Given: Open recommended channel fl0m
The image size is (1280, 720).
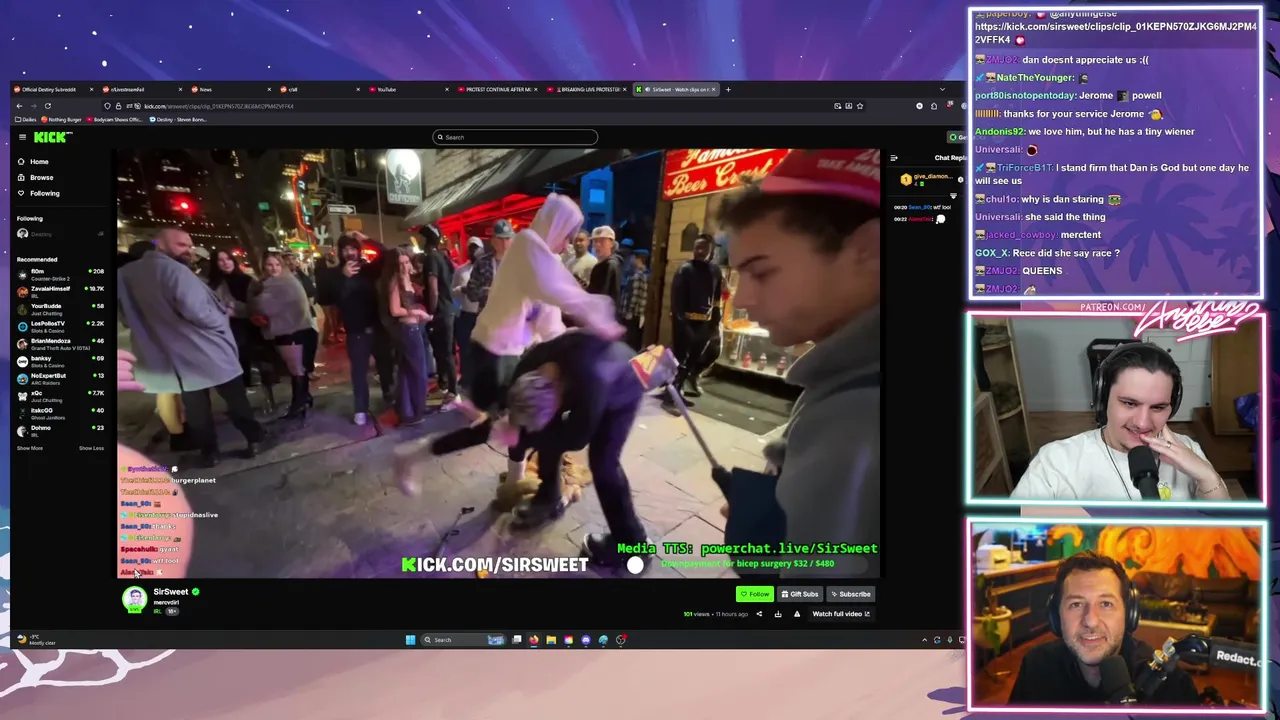Looking at the screenshot, I should click(x=60, y=273).
